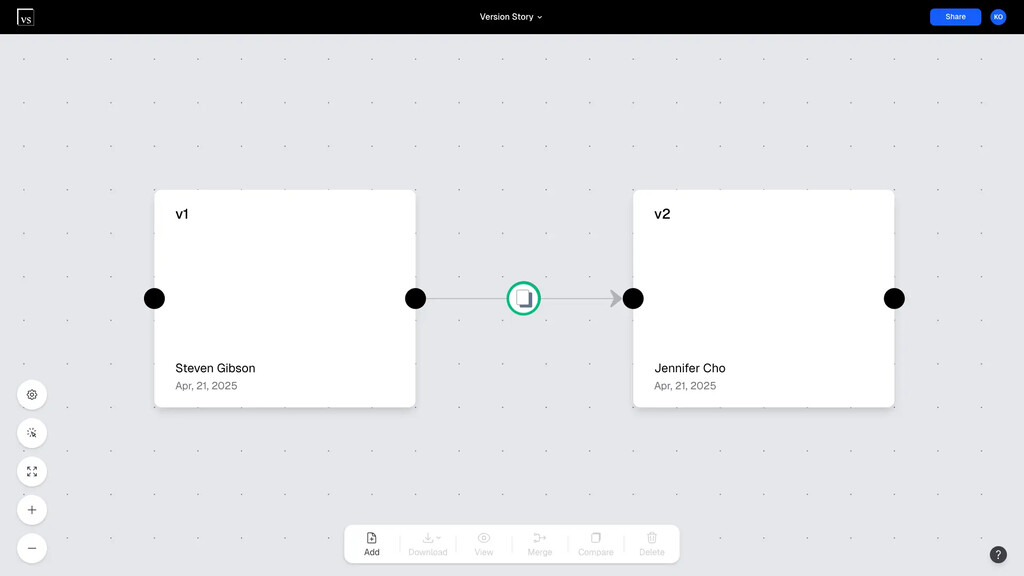The width and height of the screenshot is (1024, 576).
Task: Click the Compare toolbar button
Action: [x=596, y=544]
